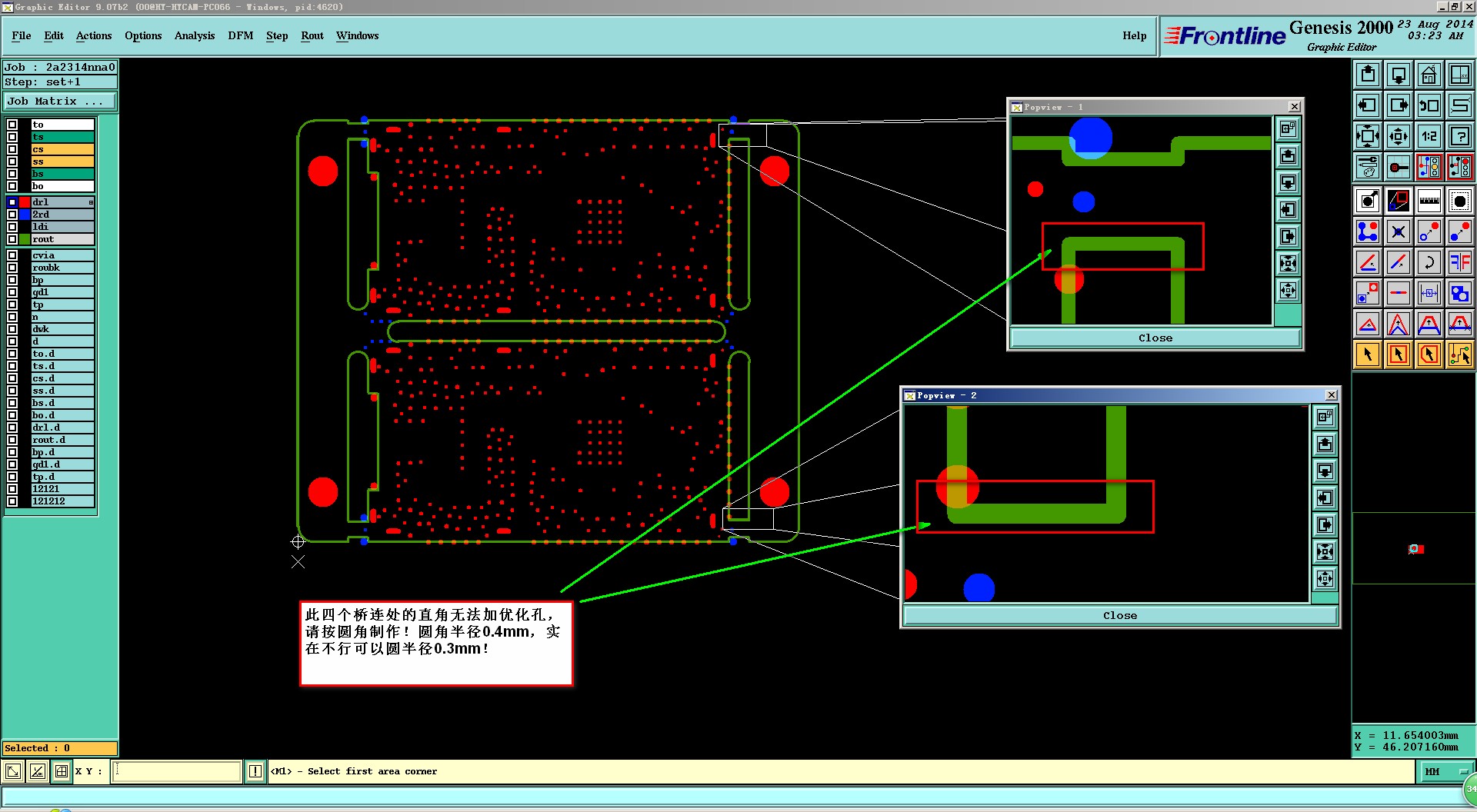Select the net trace selection arrow icon

(1460, 354)
